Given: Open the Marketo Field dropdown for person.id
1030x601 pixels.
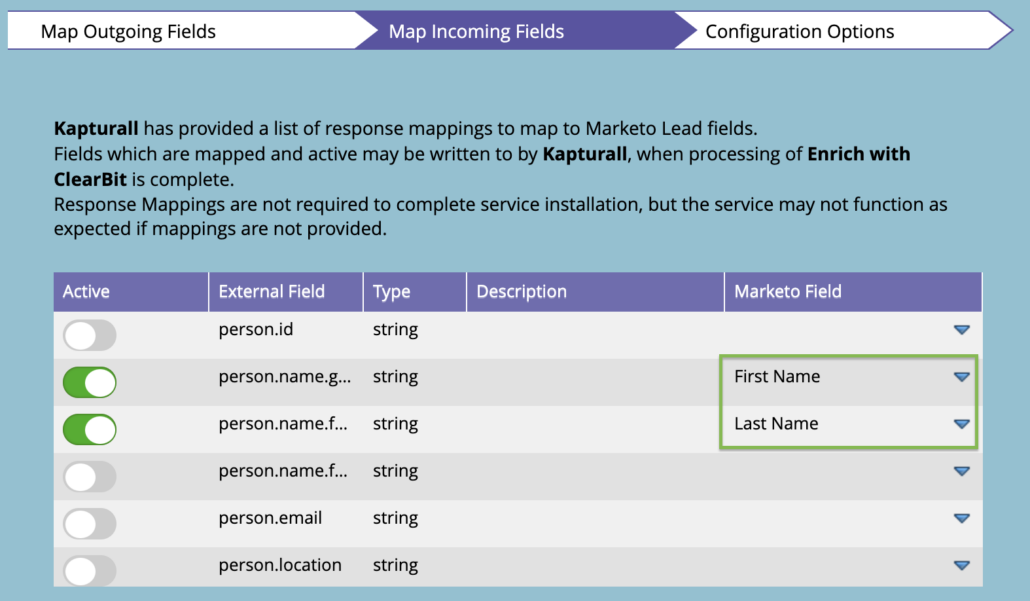Looking at the screenshot, I should coord(962,330).
